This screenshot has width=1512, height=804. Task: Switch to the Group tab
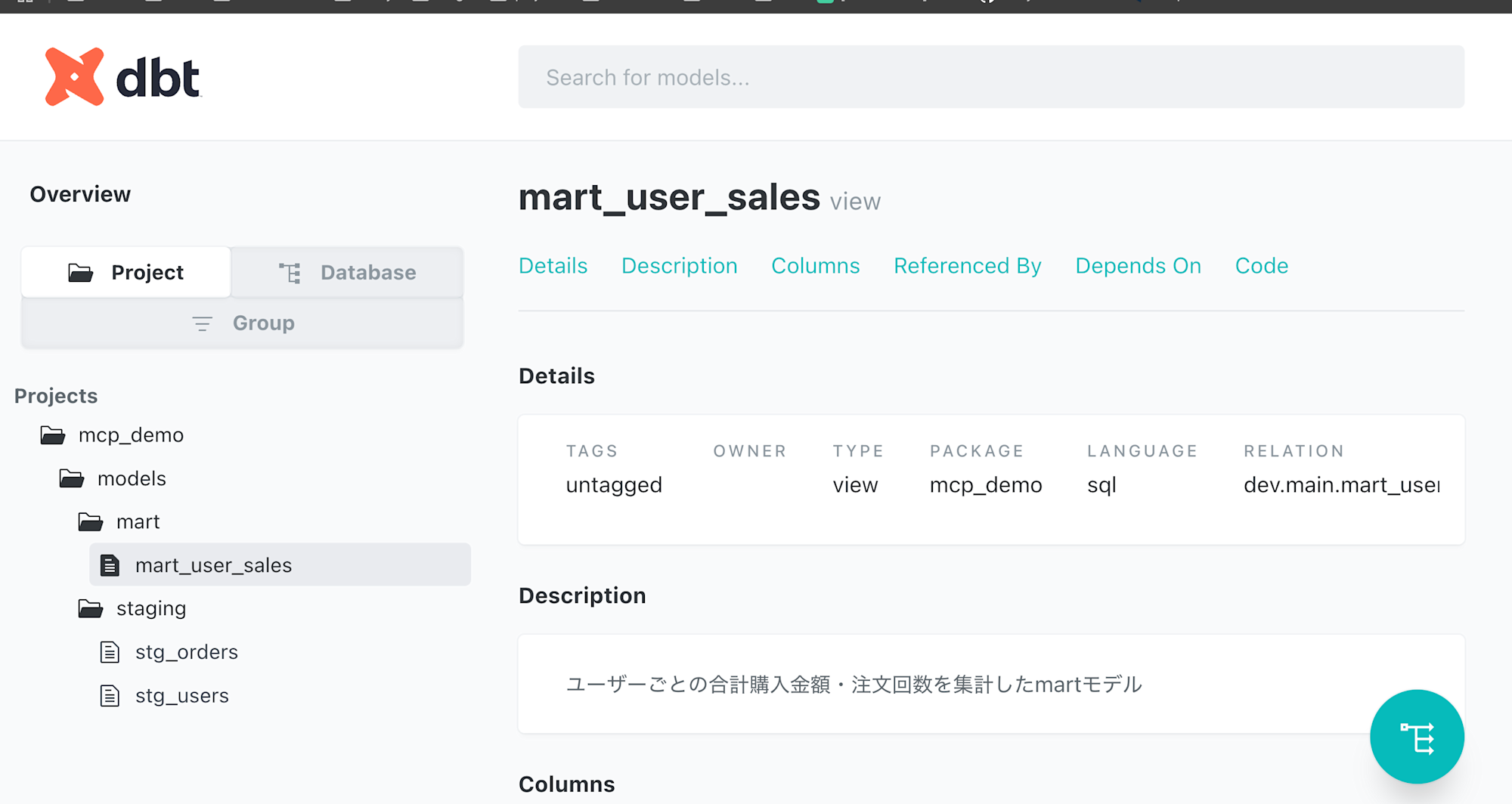coord(242,323)
